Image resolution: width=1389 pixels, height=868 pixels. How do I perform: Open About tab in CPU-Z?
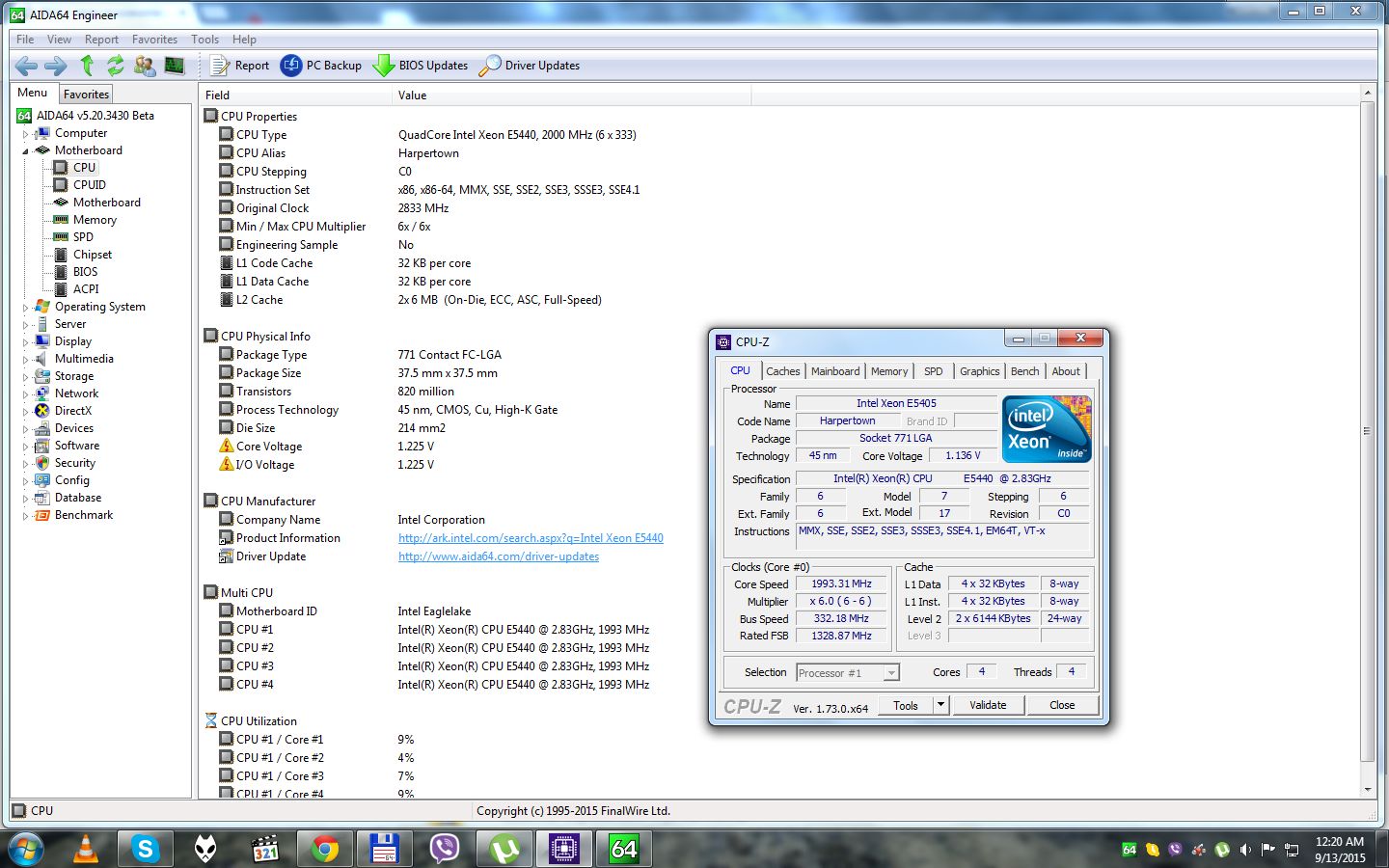[1066, 371]
